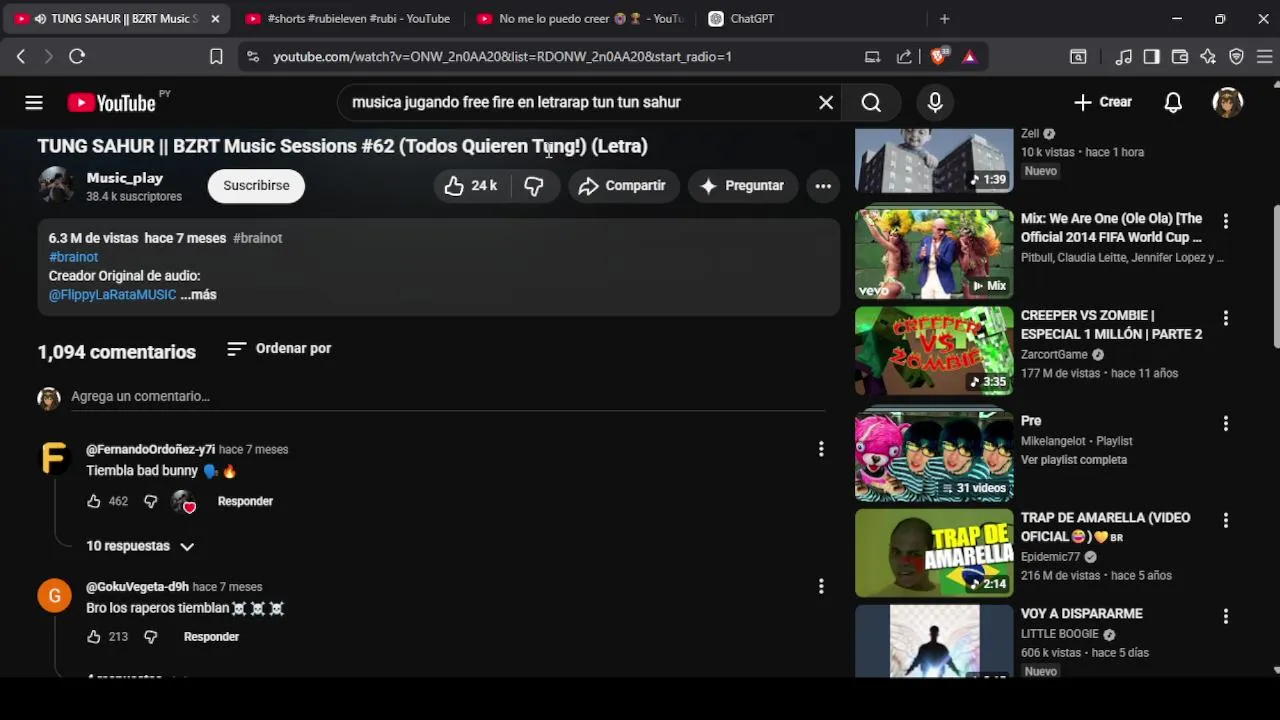
Task: Open options for TRAP DE AMARELLA
Action: (1226, 521)
